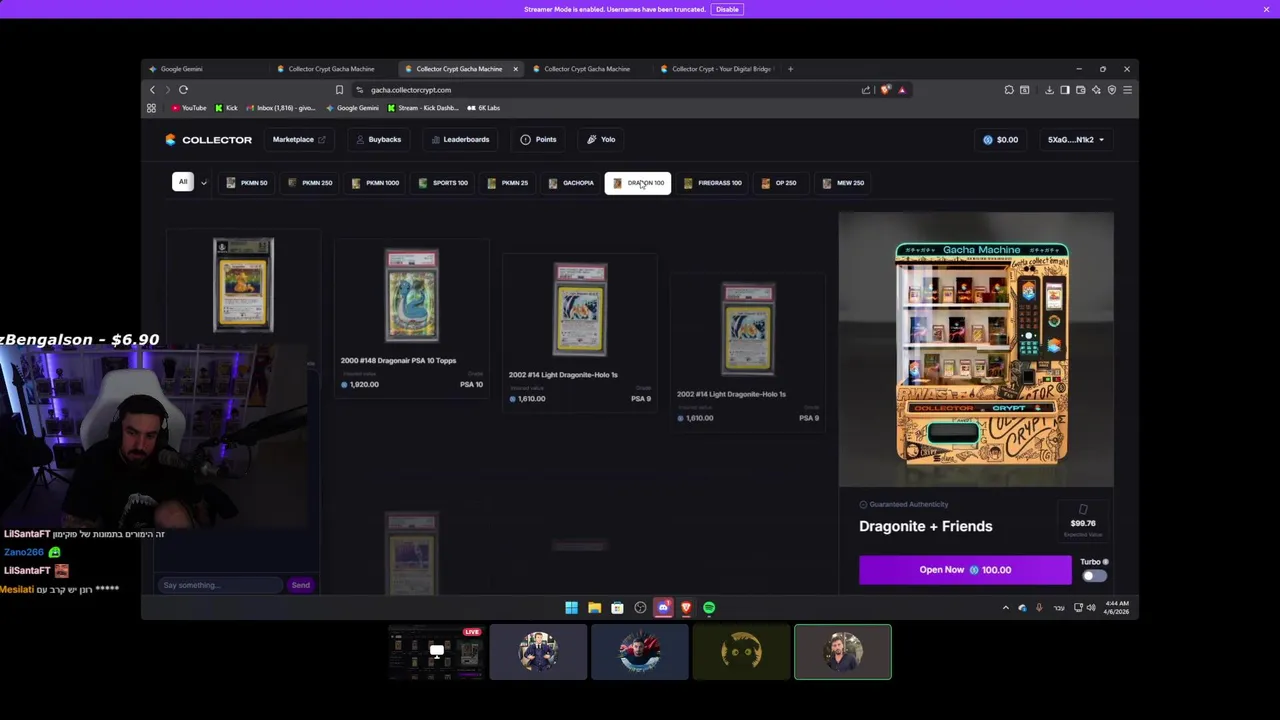Click the Say something chat field
1280x720 pixels.
tap(220, 585)
